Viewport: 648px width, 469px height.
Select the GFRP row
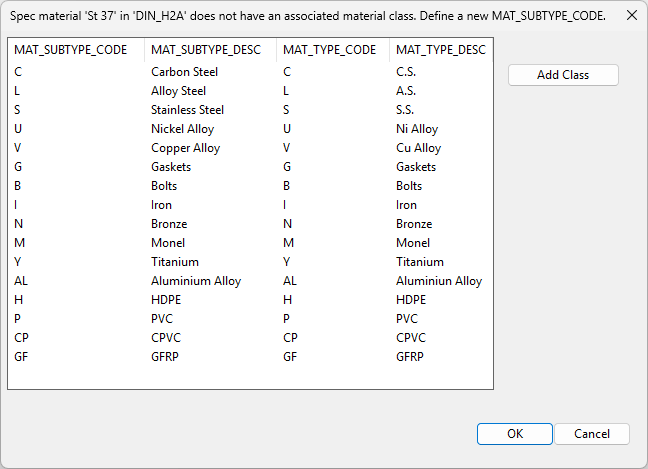coord(165,357)
